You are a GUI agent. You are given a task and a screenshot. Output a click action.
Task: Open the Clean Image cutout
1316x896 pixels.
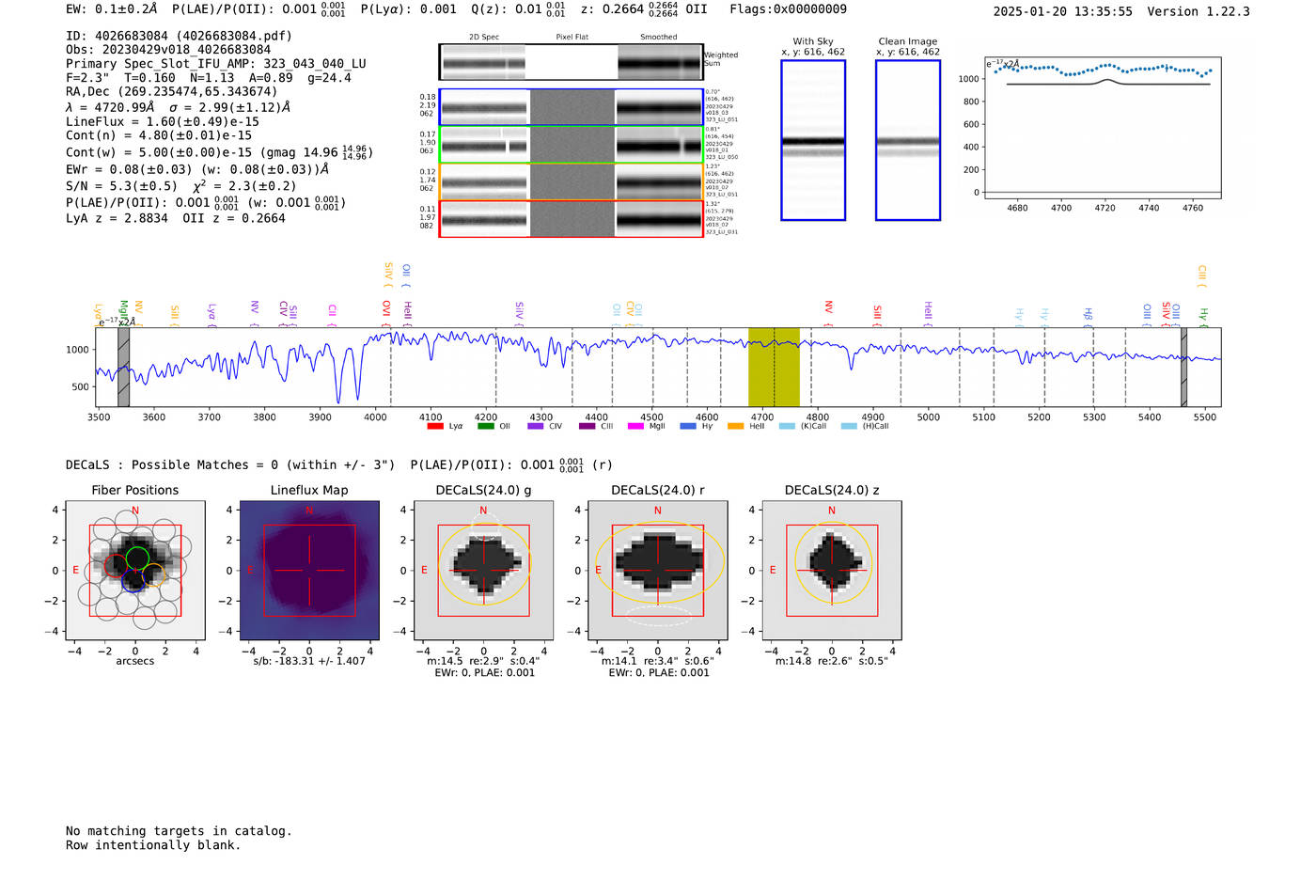pos(907,140)
